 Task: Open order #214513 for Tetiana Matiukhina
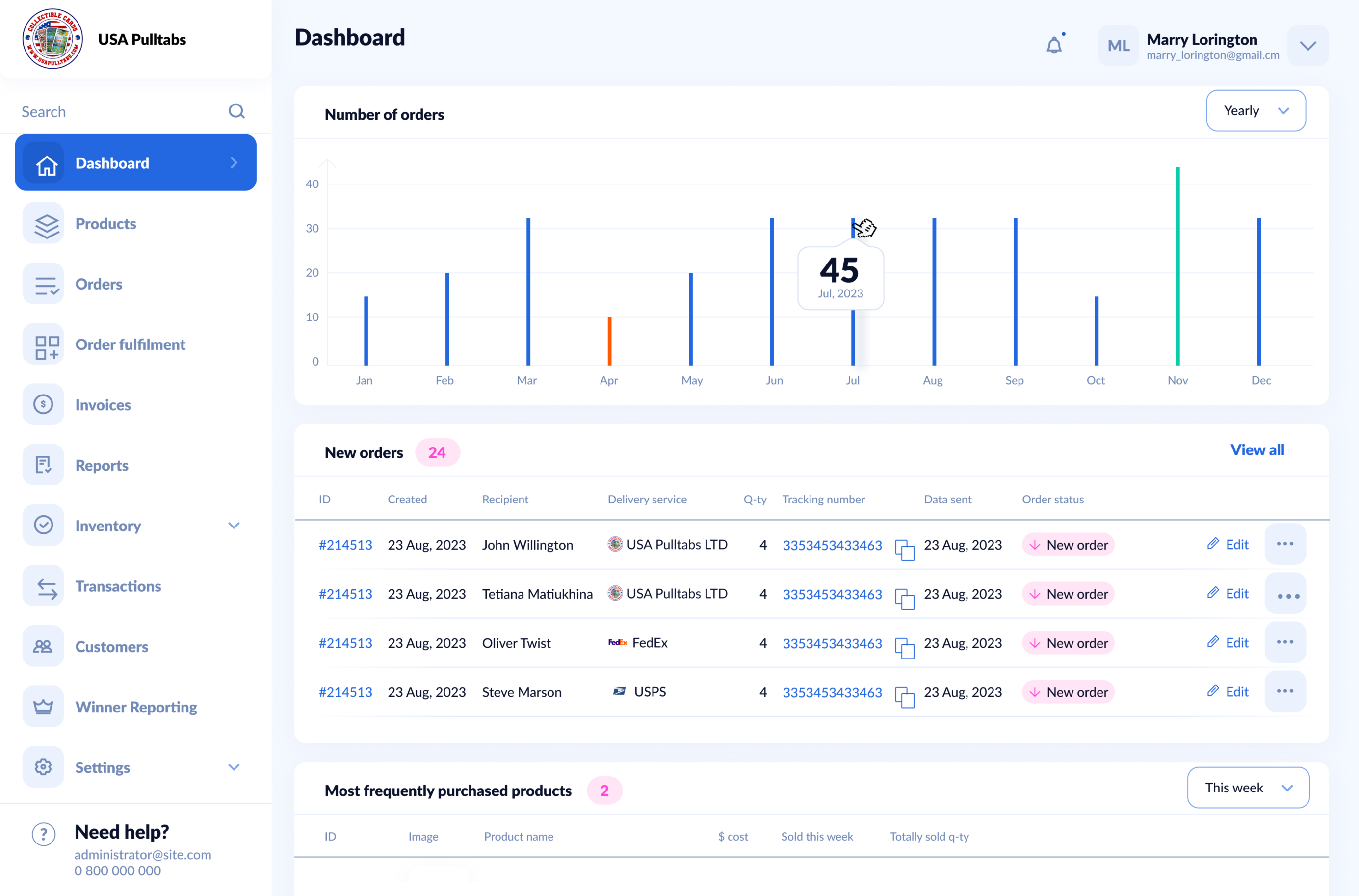pyautogui.click(x=345, y=594)
